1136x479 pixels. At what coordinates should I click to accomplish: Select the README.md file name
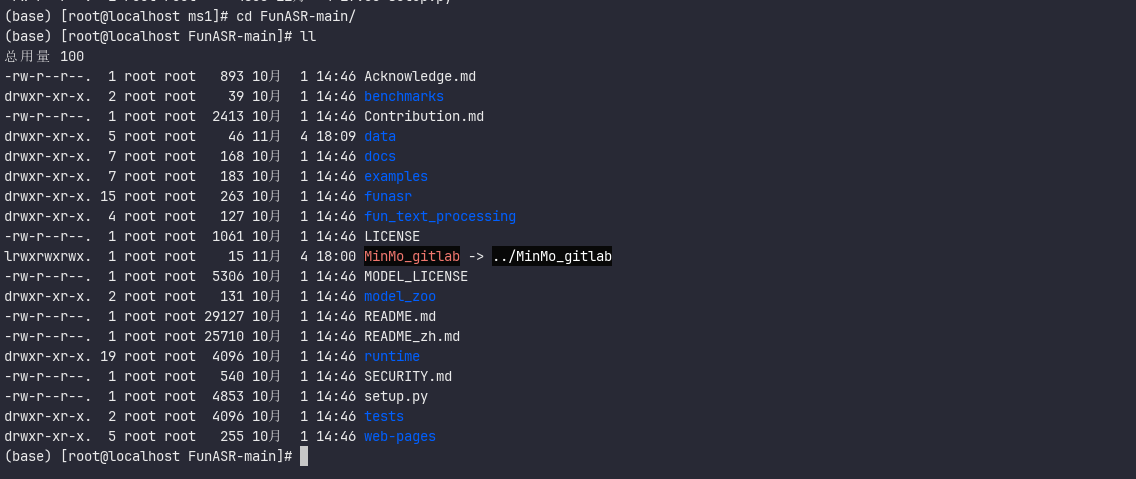[x=400, y=317]
